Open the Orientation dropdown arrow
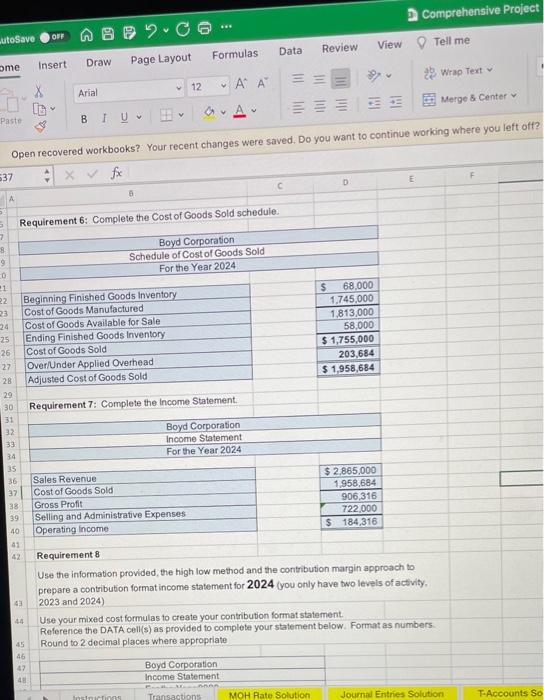 coord(388,75)
